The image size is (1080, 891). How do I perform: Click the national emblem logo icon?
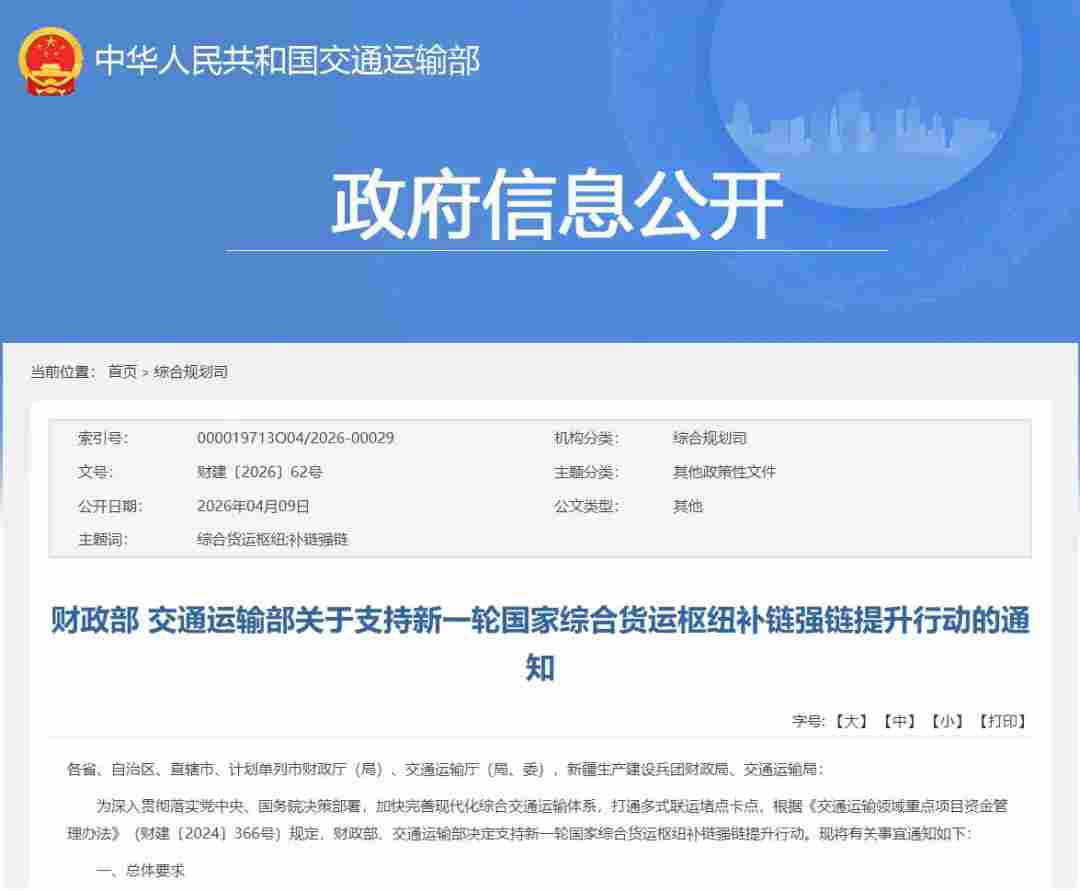(49, 60)
